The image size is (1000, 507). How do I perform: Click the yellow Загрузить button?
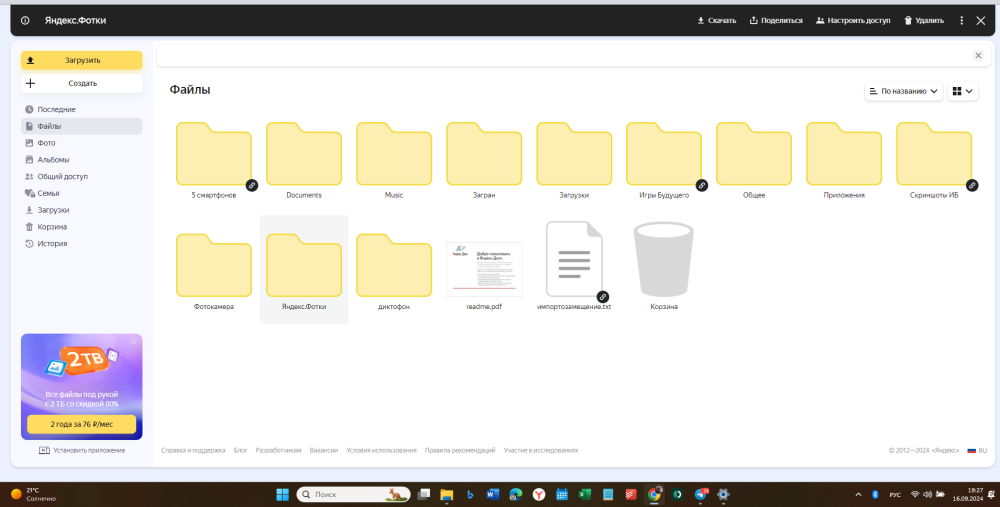pos(82,60)
